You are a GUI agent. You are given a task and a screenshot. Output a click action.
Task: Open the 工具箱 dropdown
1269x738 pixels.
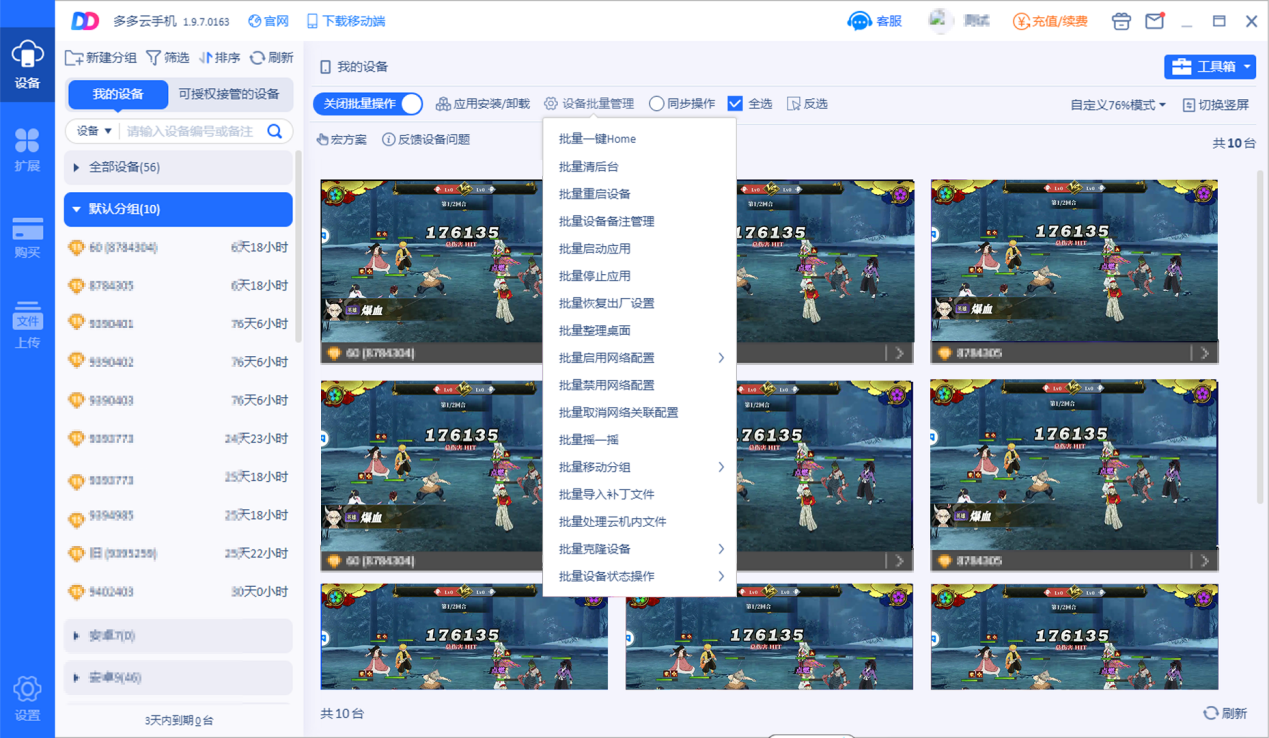click(1210, 67)
